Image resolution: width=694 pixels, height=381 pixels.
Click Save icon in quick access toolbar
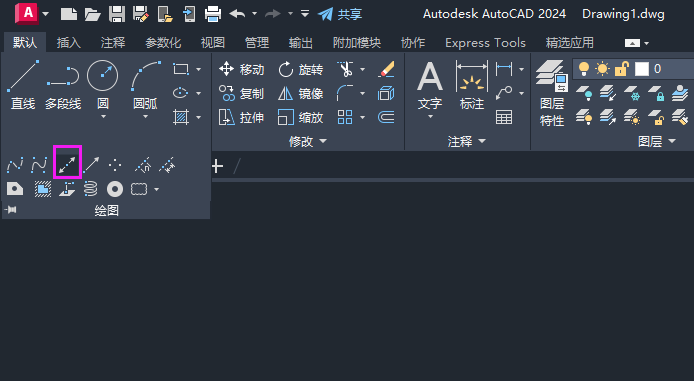click(x=117, y=14)
